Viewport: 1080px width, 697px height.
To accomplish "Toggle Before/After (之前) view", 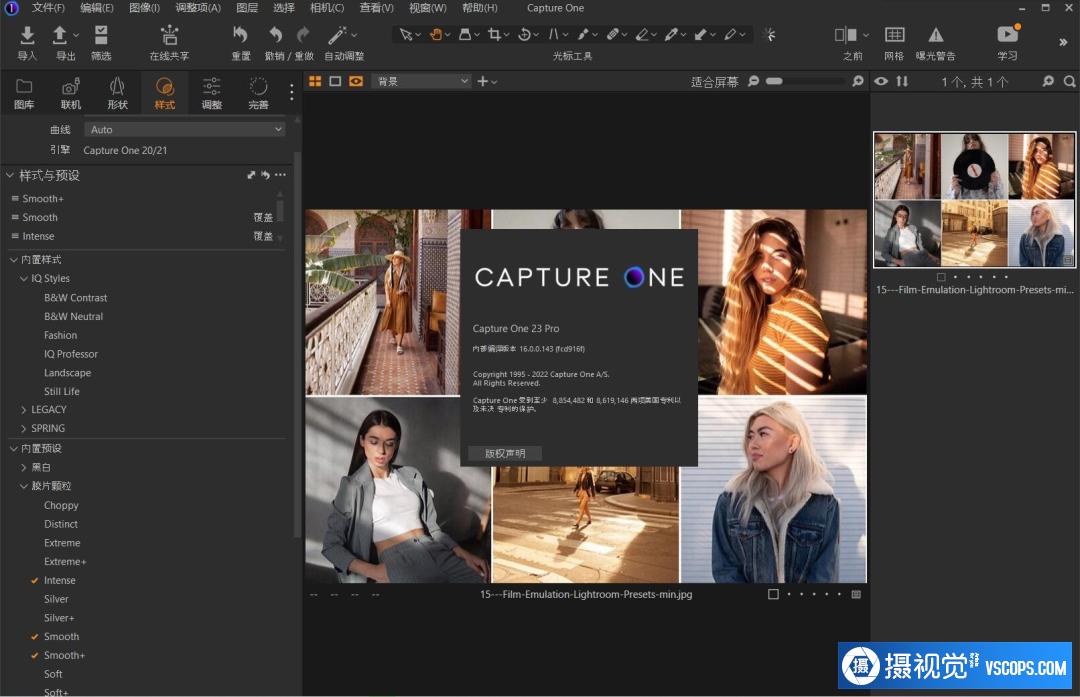I will point(846,34).
